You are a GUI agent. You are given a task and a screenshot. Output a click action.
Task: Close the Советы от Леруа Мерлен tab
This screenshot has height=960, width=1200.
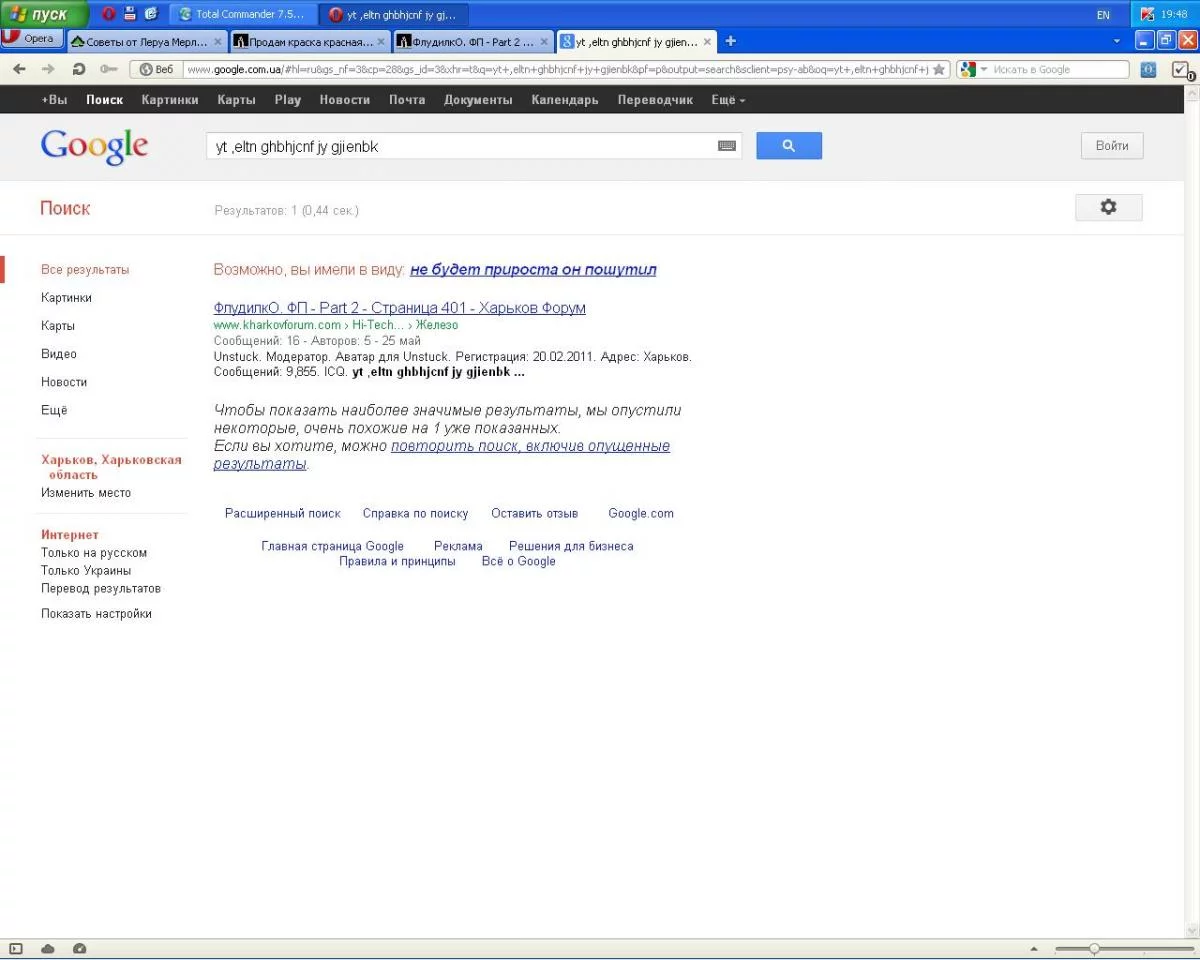[218, 42]
